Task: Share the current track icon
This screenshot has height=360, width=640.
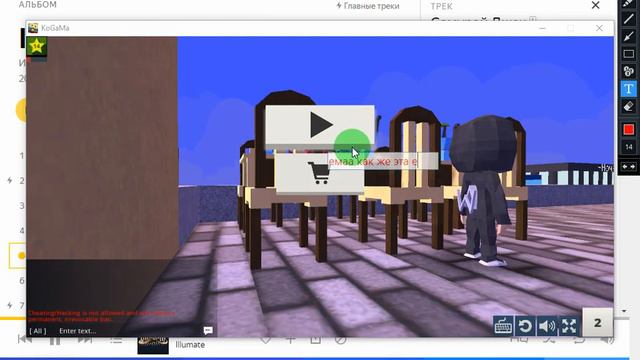Action: (316, 340)
